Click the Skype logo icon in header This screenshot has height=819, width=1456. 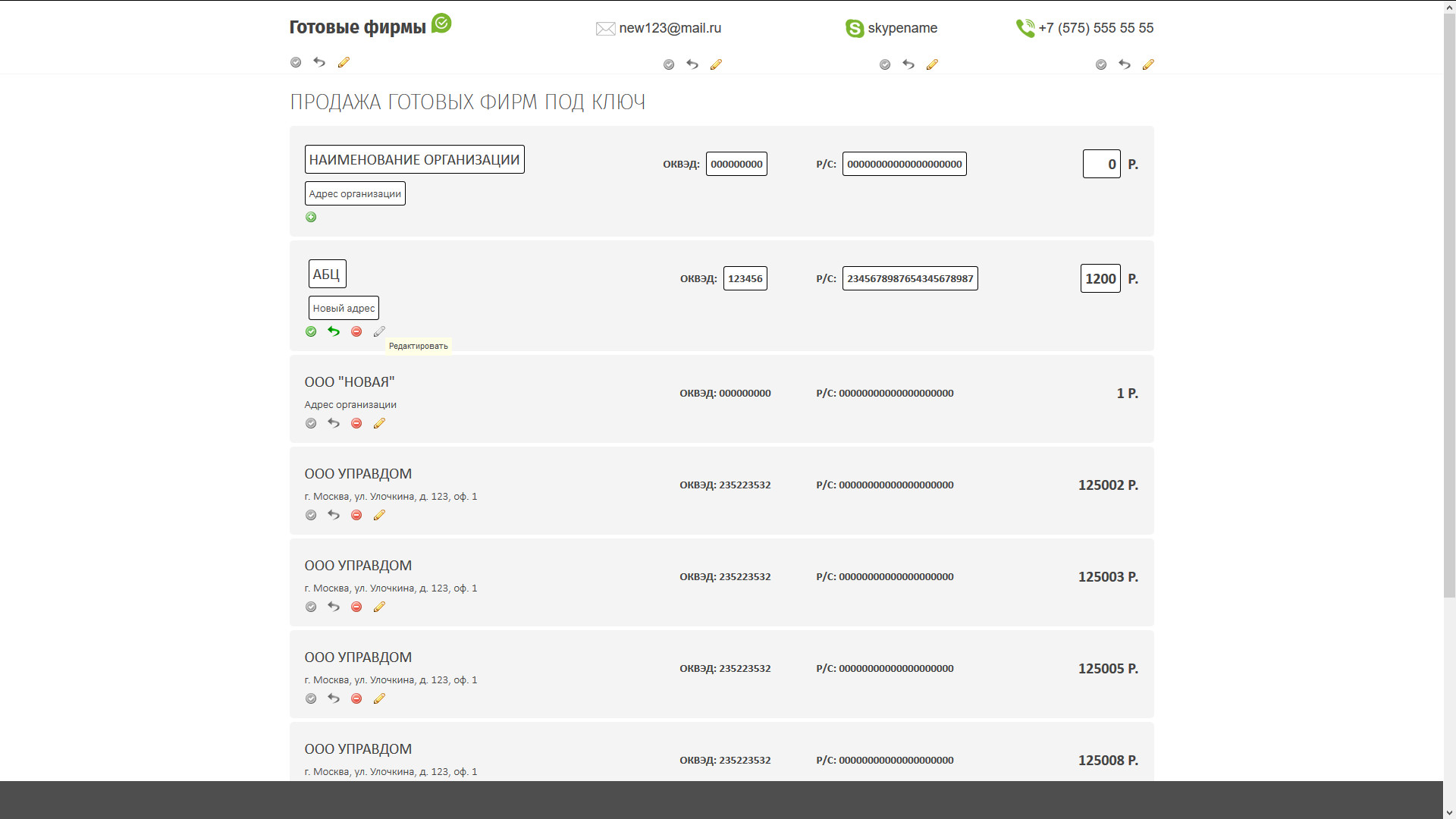(855, 29)
